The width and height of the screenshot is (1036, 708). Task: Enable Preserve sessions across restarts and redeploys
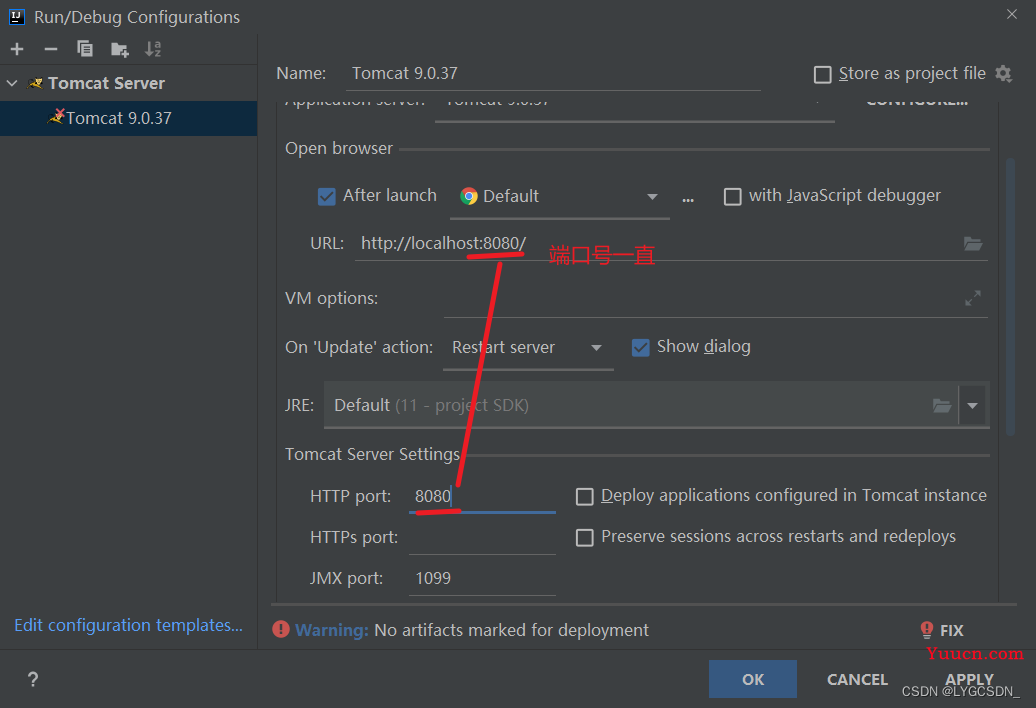(x=585, y=537)
